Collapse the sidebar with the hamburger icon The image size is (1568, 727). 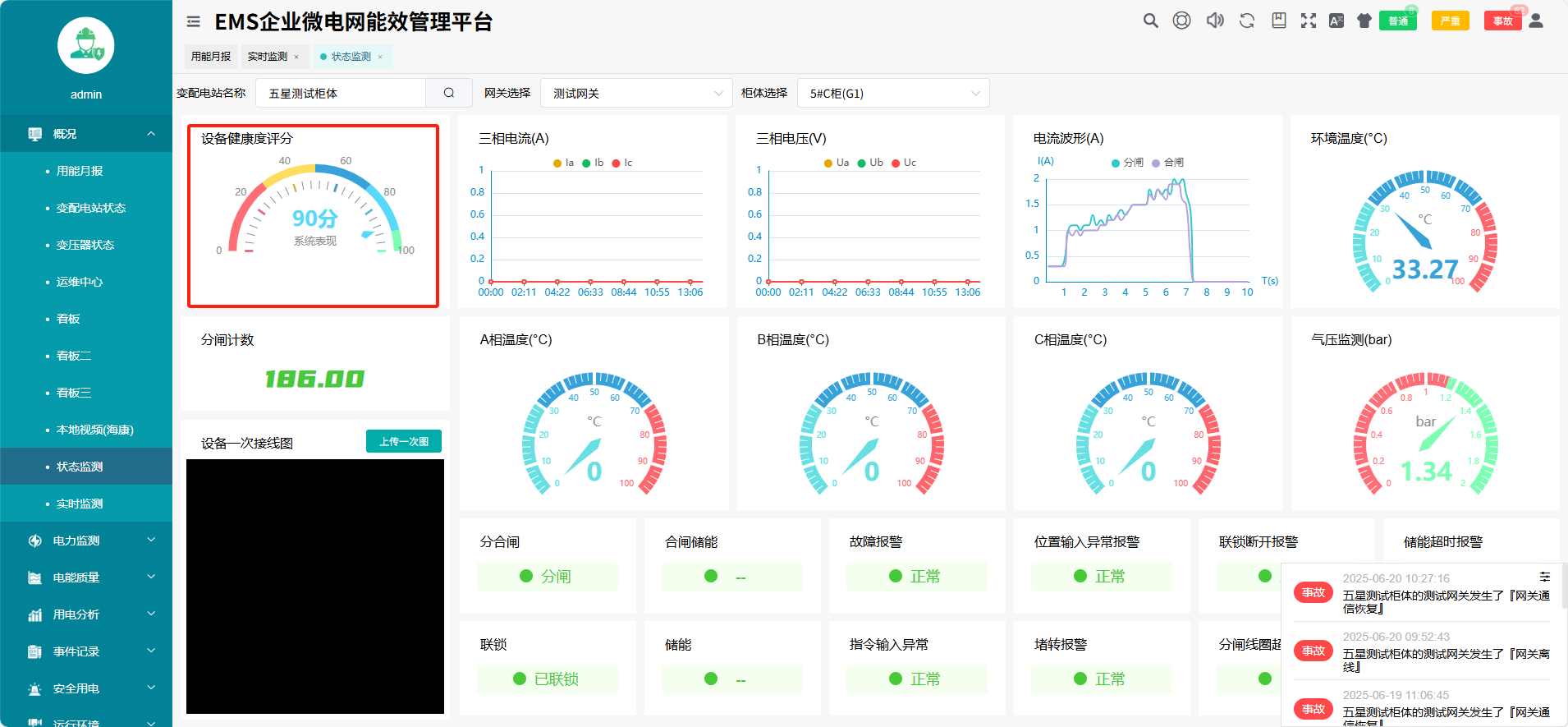point(193,22)
